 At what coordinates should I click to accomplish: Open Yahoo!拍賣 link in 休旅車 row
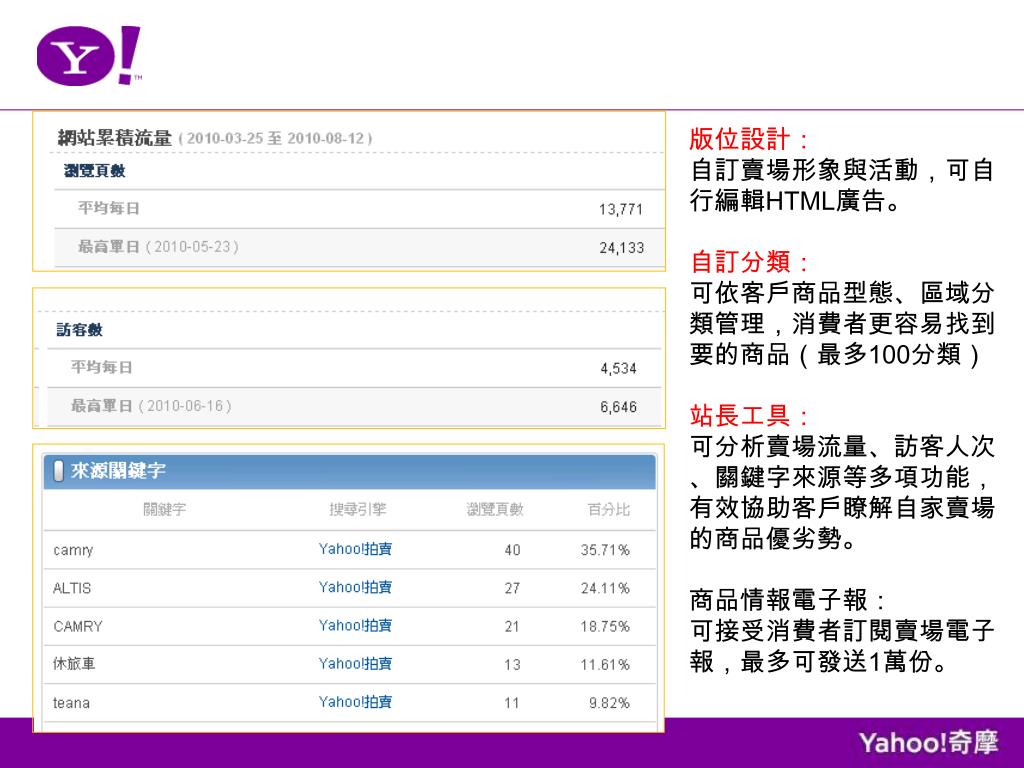coord(355,664)
